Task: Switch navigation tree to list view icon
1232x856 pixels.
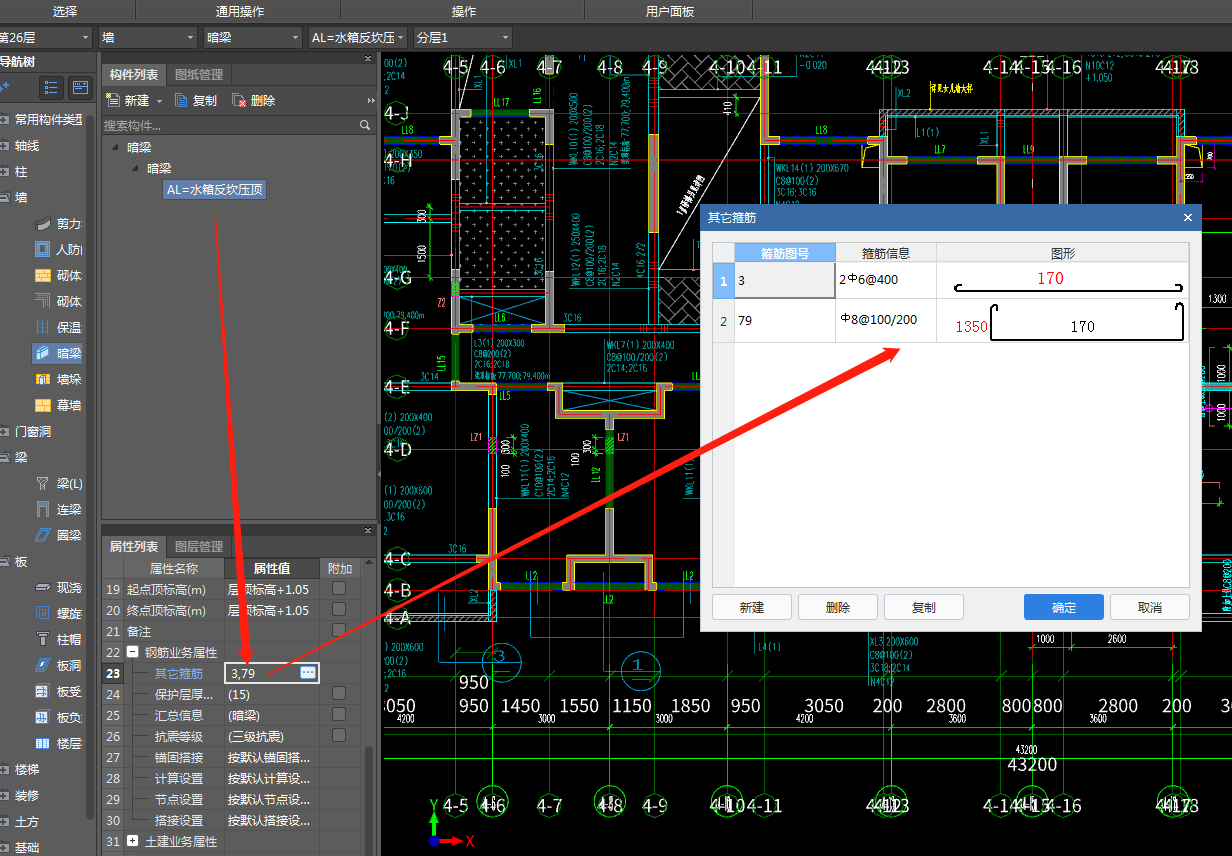Action: (x=51, y=88)
